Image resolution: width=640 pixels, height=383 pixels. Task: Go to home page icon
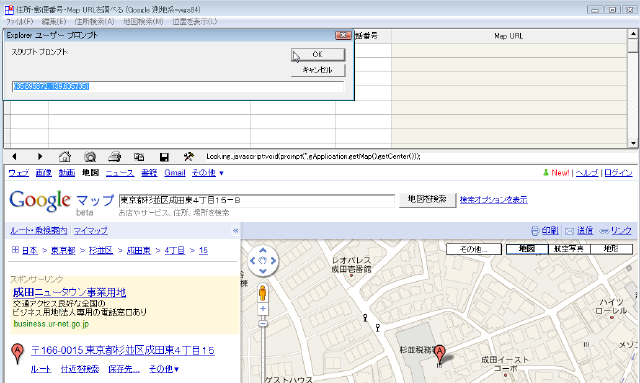65,156
